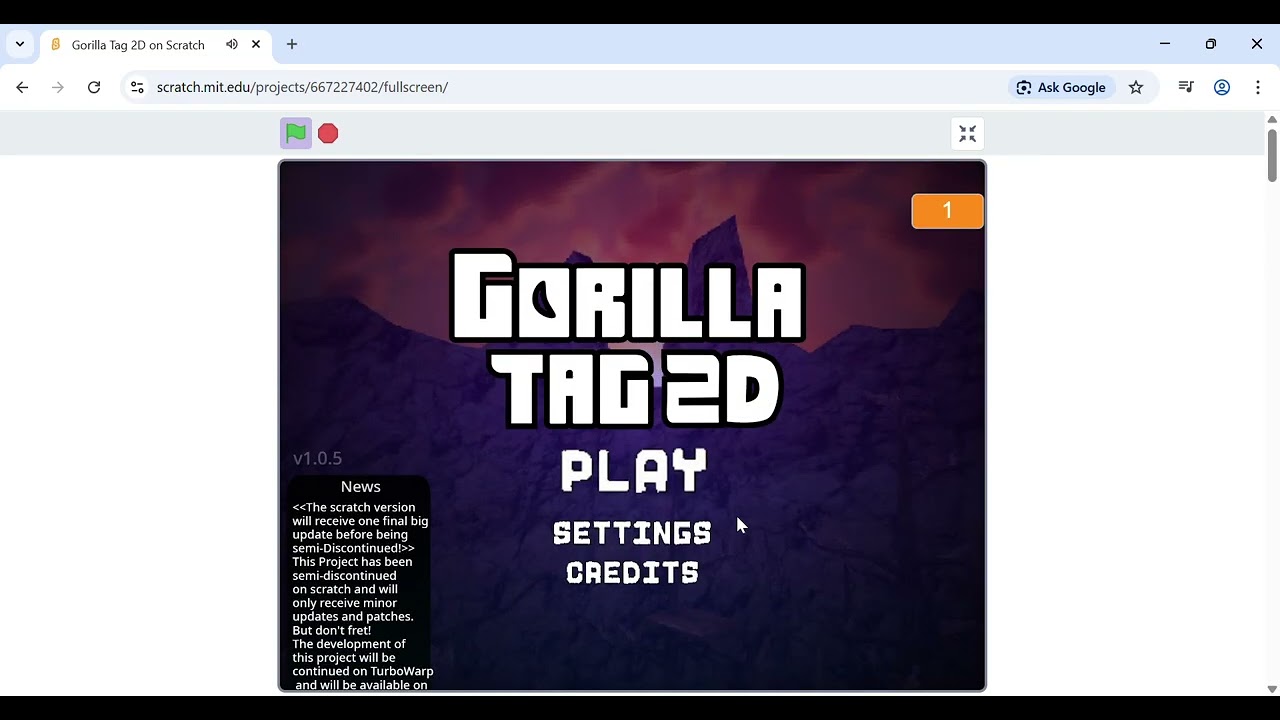Screen dimensions: 1280x720
Task: Go forward to the next page
Action: pyautogui.click(x=58, y=87)
